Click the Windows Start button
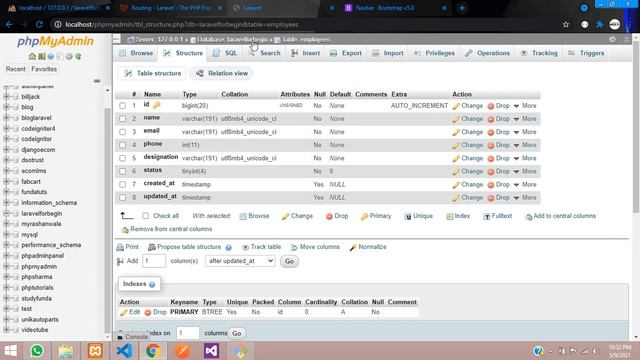Image resolution: width=640 pixels, height=360 pixels. (x=10, y=351)
